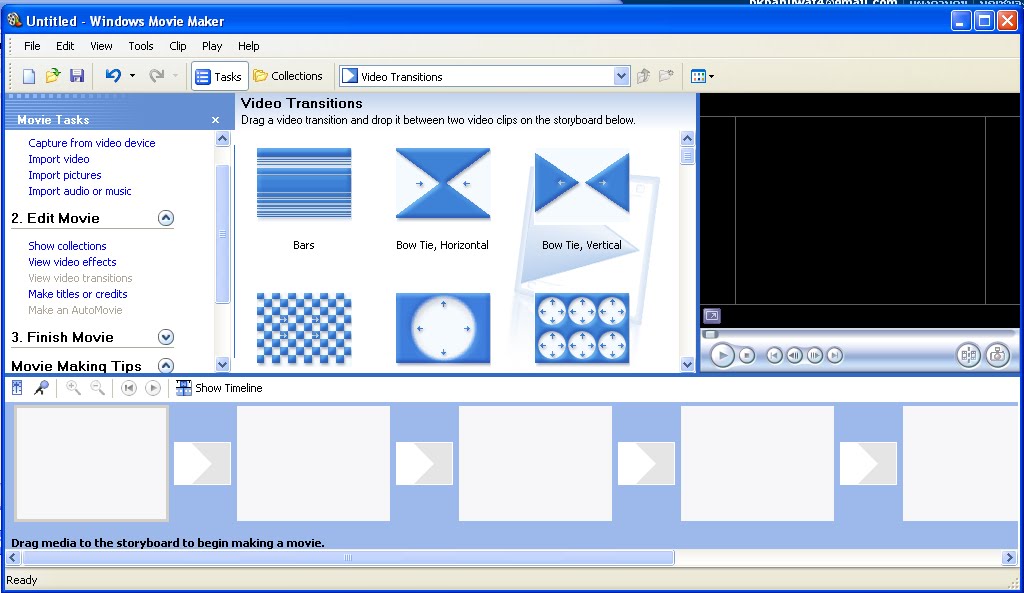Image resolution: width=1024 pixels, height=593 pixels.
Task: Expand the Finish Movie section
Action: coord(165,337)
